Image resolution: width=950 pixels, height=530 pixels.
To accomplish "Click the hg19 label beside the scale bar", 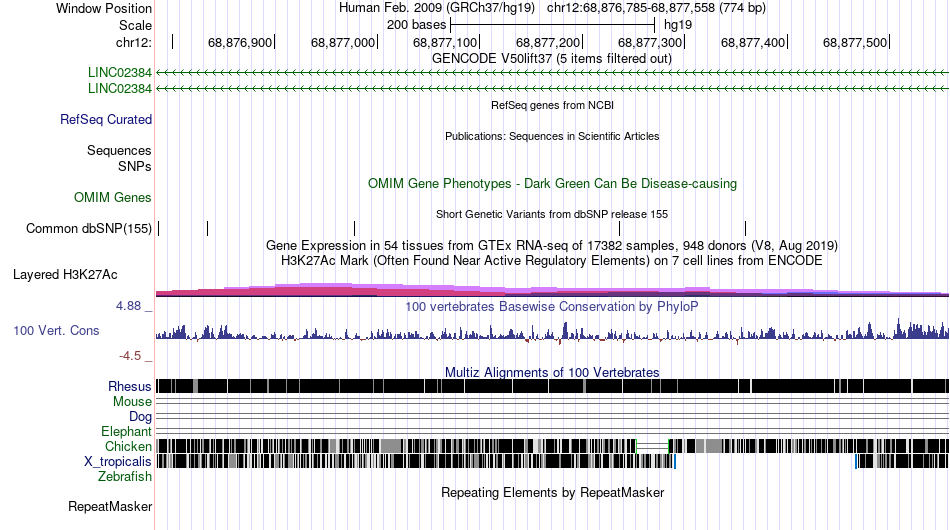I will coord(678,25).
